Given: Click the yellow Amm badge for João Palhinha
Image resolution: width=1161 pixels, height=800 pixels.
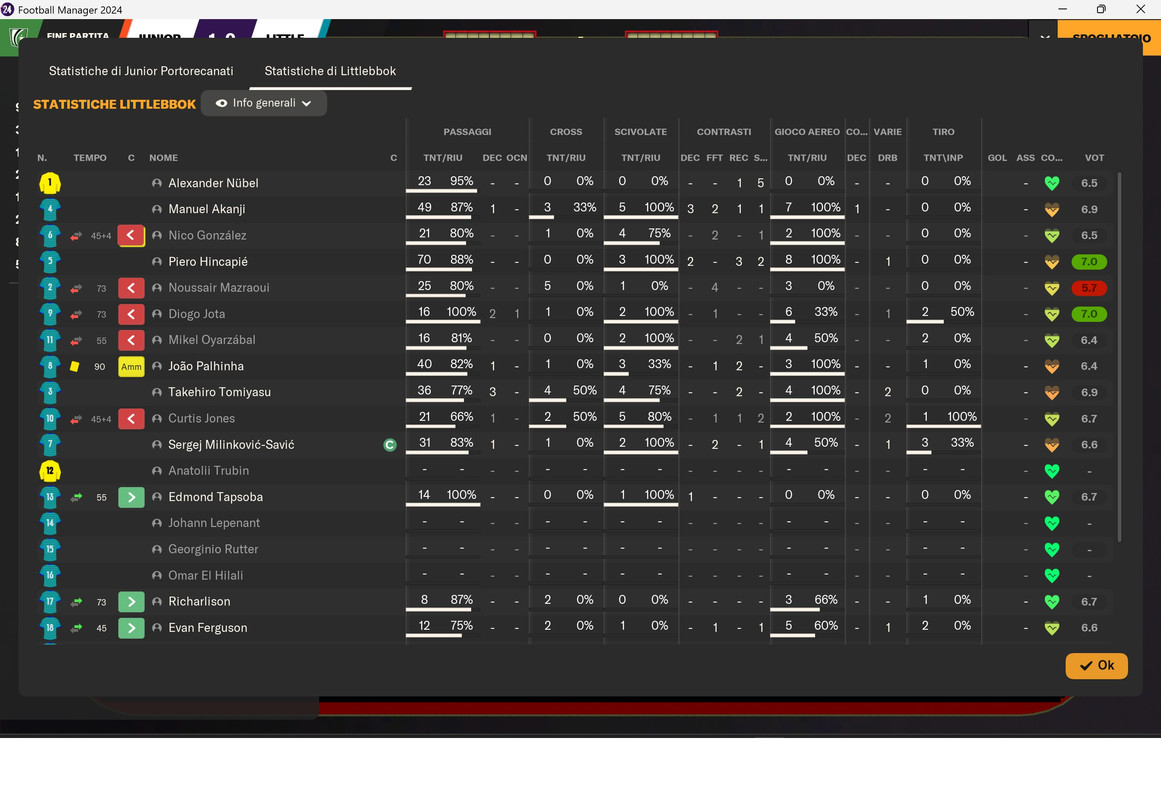Looking at the screenshot, I should [x=131, y=366].
